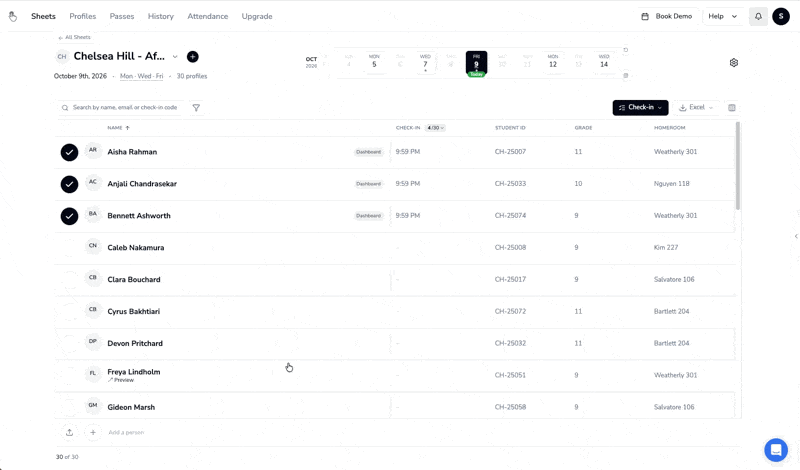The image size is (800, 470).
Task: Open the chat support bubble
Action: tap(776, 450)
